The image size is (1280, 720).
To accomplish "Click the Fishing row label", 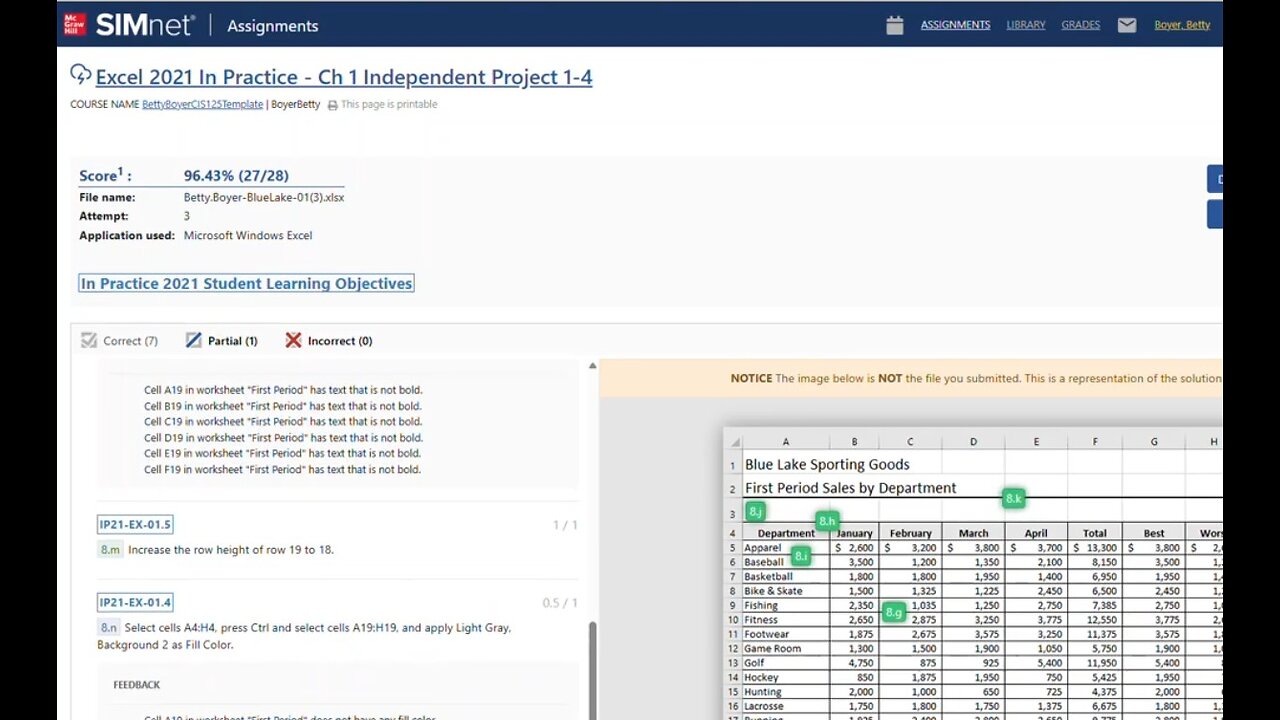I will (x=761, y=605).
